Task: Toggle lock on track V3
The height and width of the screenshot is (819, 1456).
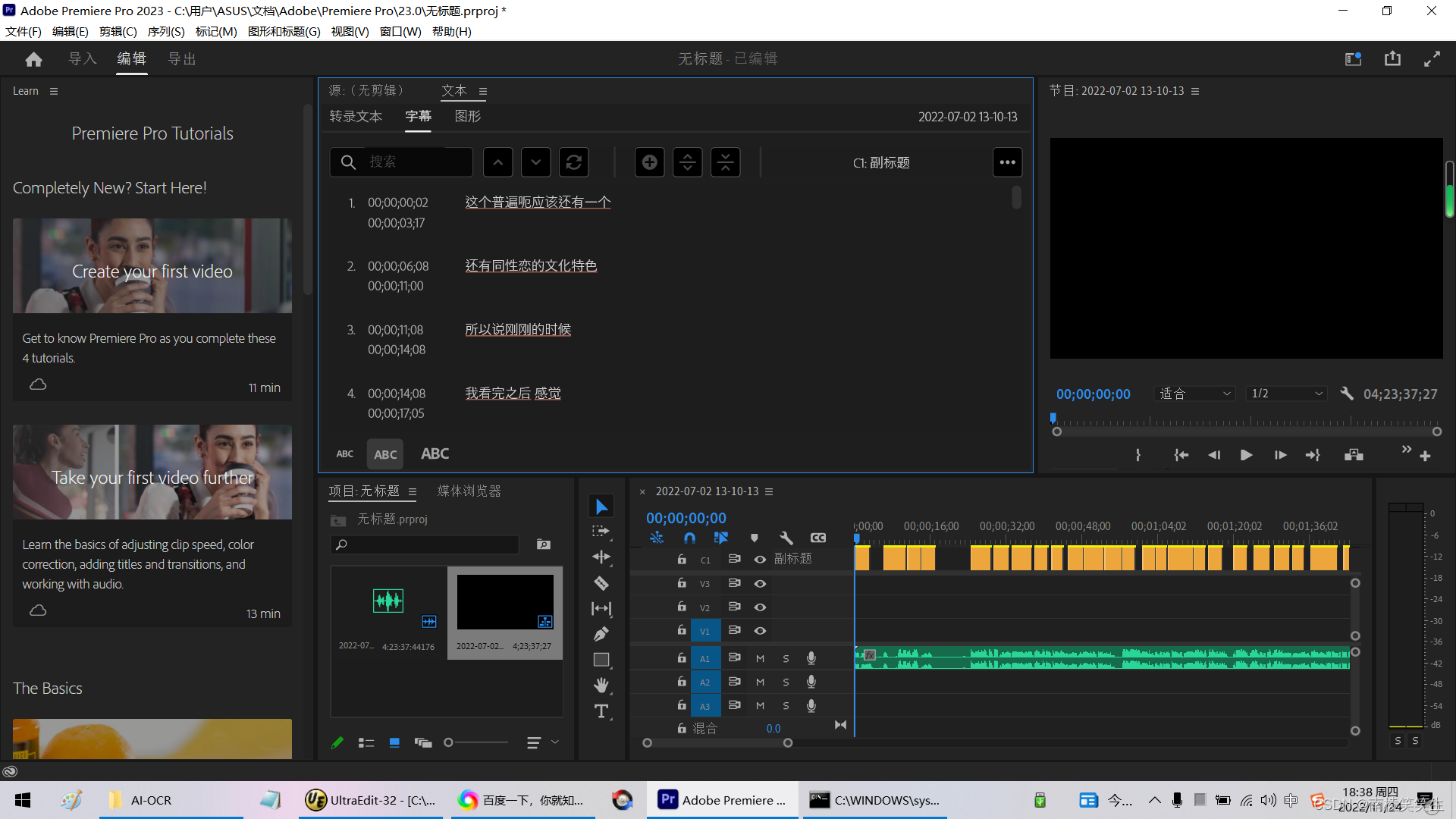Action: coord(682,583)
